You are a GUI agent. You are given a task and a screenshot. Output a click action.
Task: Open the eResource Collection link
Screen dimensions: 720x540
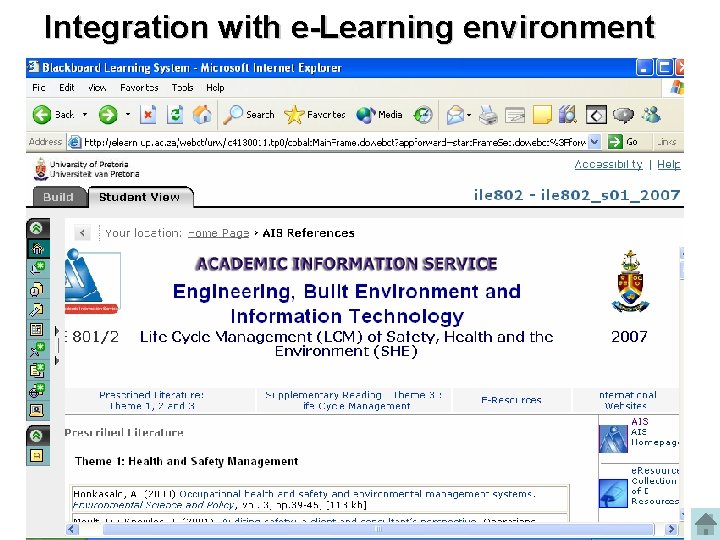point(655,486)
